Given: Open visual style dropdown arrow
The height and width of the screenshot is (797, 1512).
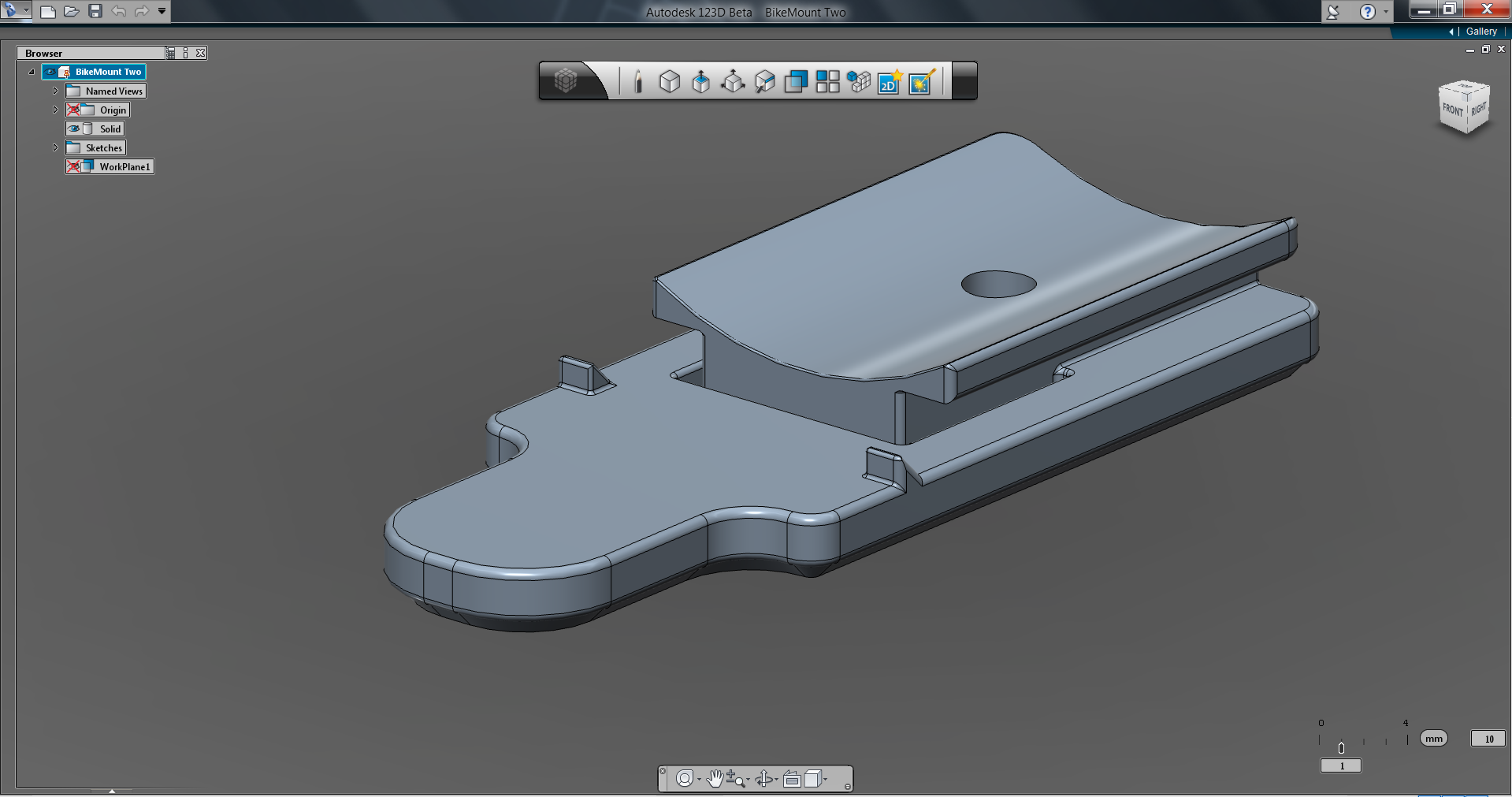Looking at the screenshot, I should coord(825,780).
